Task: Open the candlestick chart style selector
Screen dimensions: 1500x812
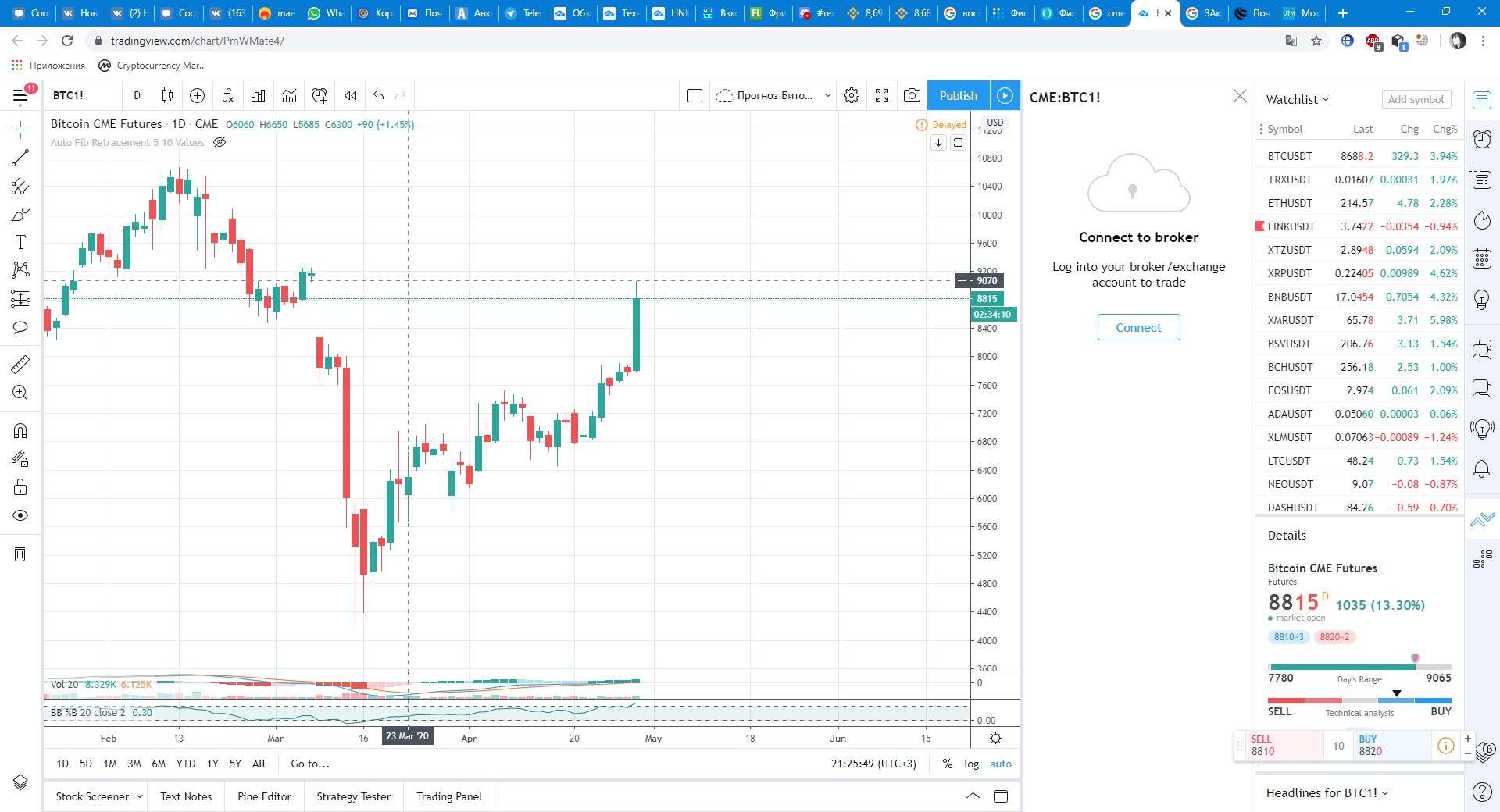Action: point(167,95)
